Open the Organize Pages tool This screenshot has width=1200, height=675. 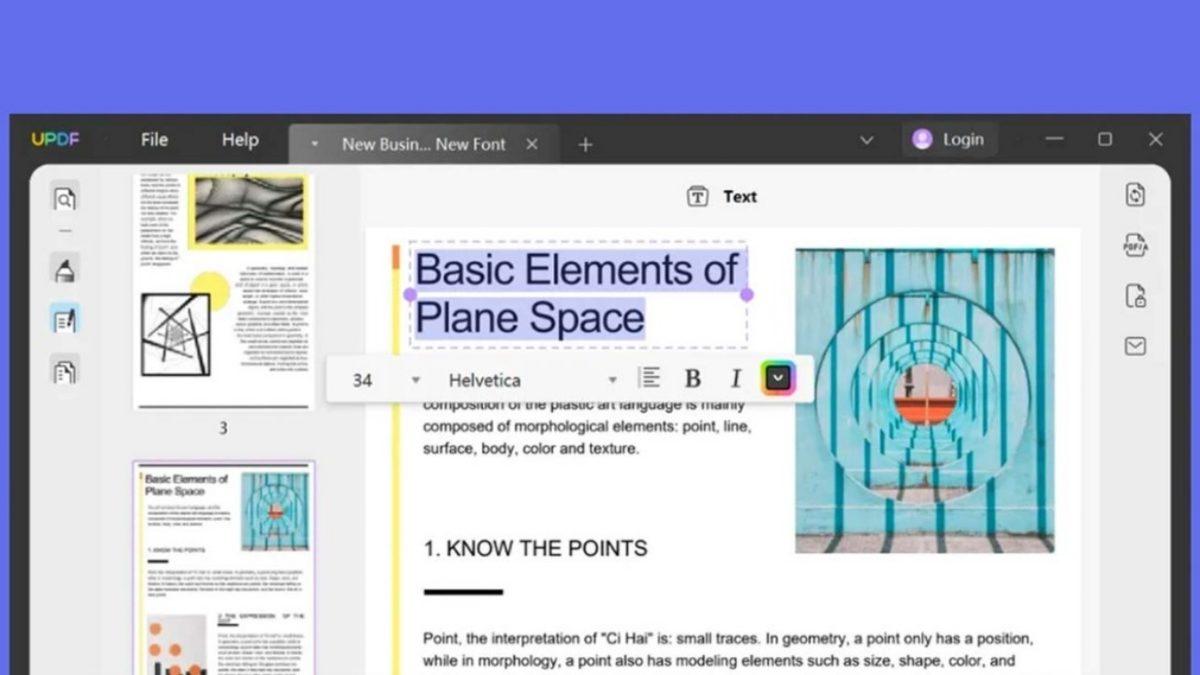[64, 372]
